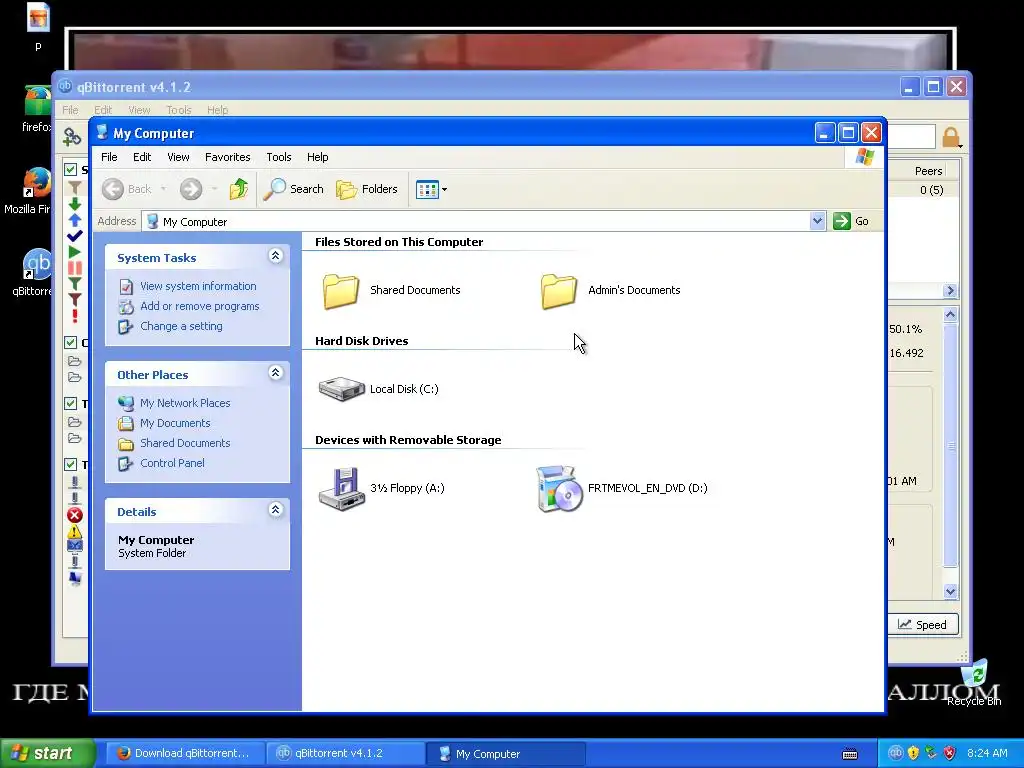Image resolution: width=1024 pixels, height=768 pixels.
Task: Open the Edit menu in My Computer
Action: pyautogui.click(x=142, y=157)
